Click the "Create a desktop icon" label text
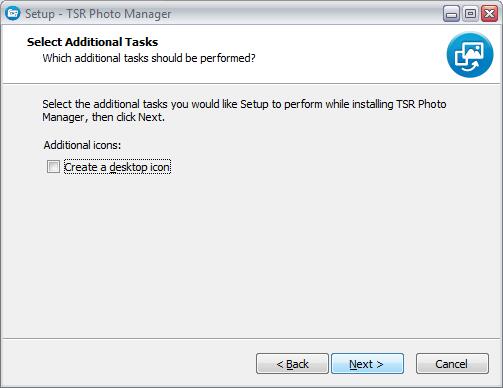 tap(117, 167)
